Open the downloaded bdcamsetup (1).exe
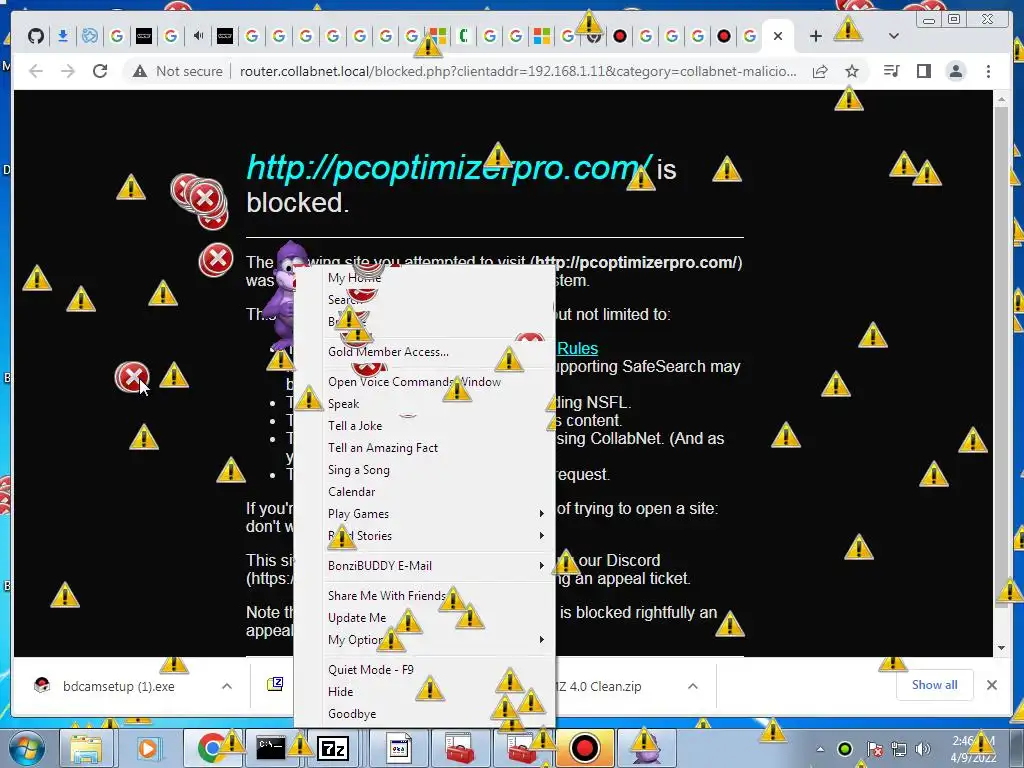1024x768 pixels. pyautogui.click(x=118, y=686)
